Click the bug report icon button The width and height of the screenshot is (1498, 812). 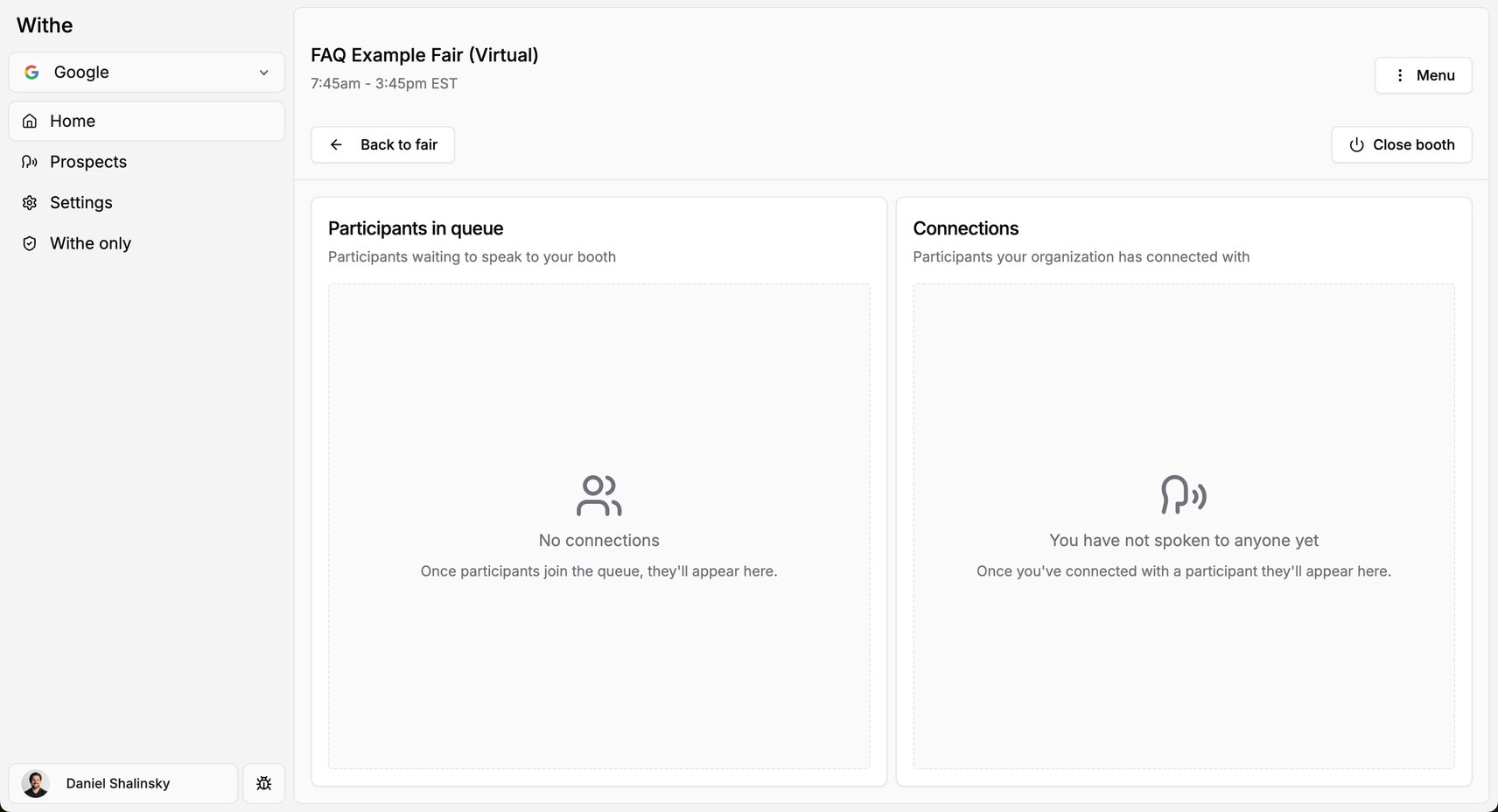(x=263, y=783)
